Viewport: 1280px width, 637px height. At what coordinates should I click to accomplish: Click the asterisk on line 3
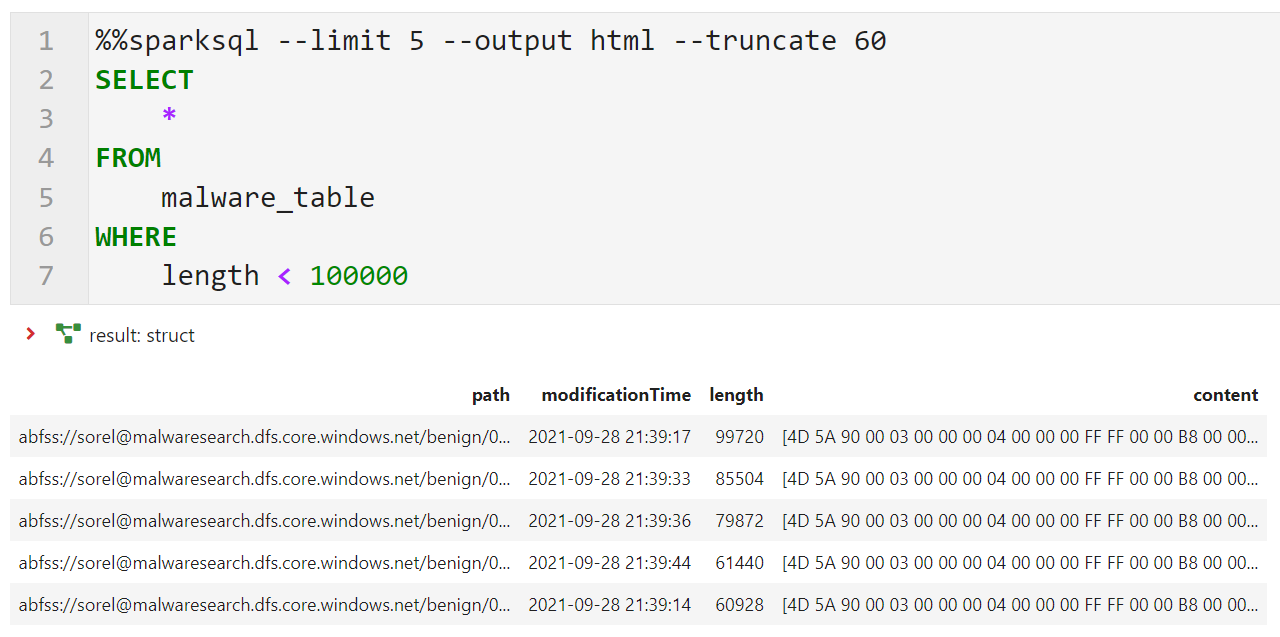coord(169,118)
